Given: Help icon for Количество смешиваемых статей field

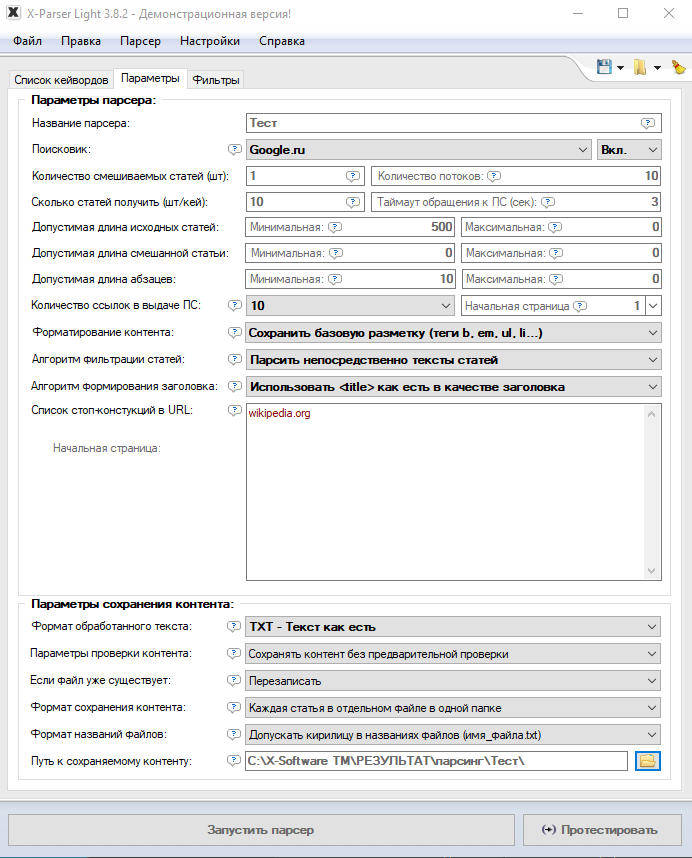Looking at the screenshot, I should point(353,176).
